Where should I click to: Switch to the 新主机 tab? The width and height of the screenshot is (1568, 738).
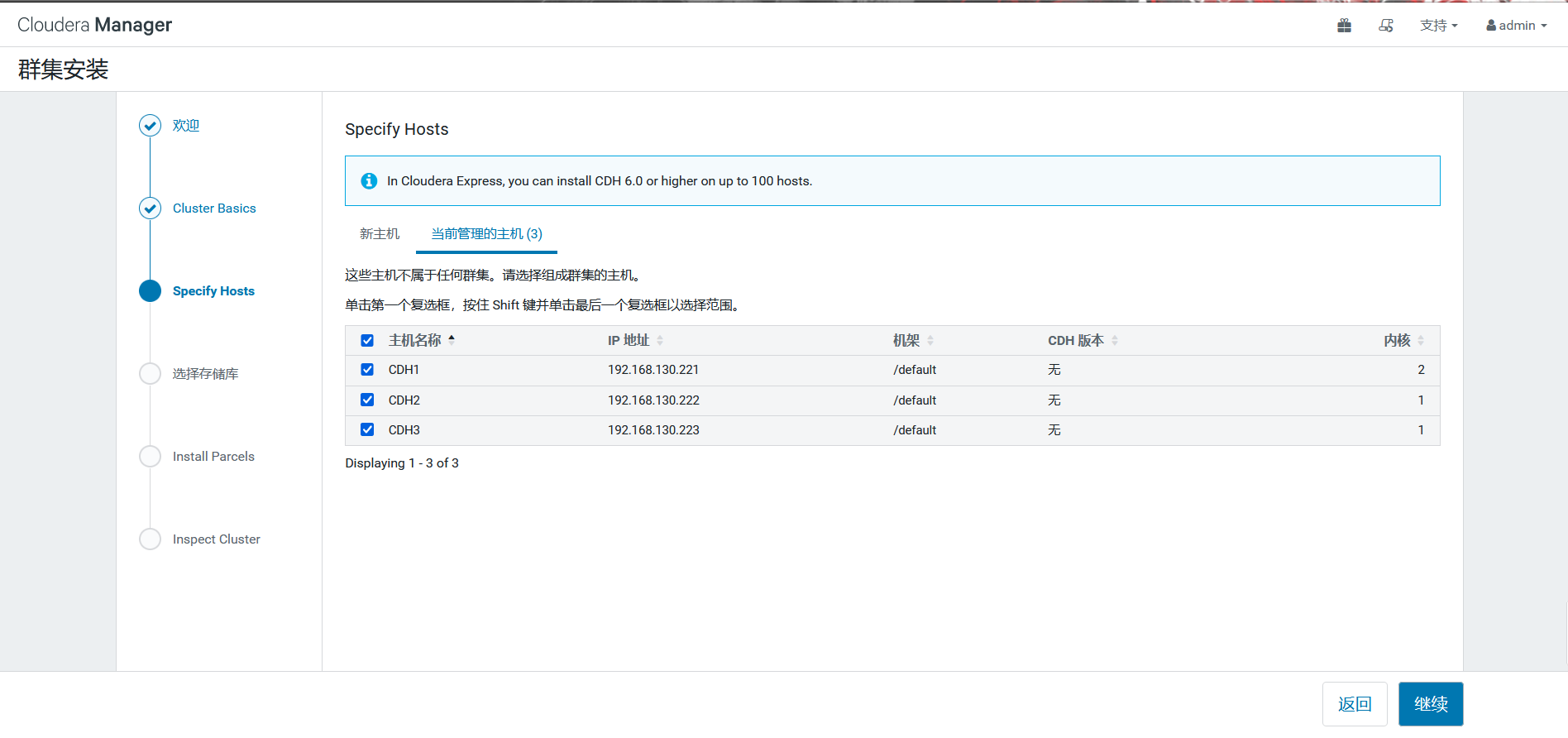coord(380,234)
